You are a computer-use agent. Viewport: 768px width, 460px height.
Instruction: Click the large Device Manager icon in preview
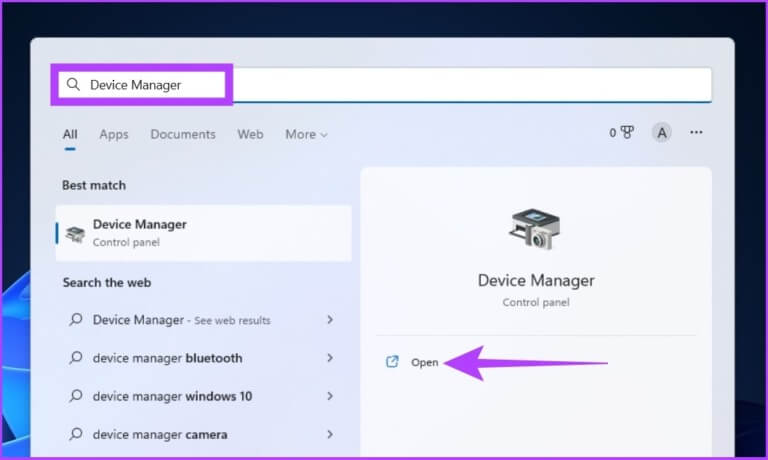(535, 229)
